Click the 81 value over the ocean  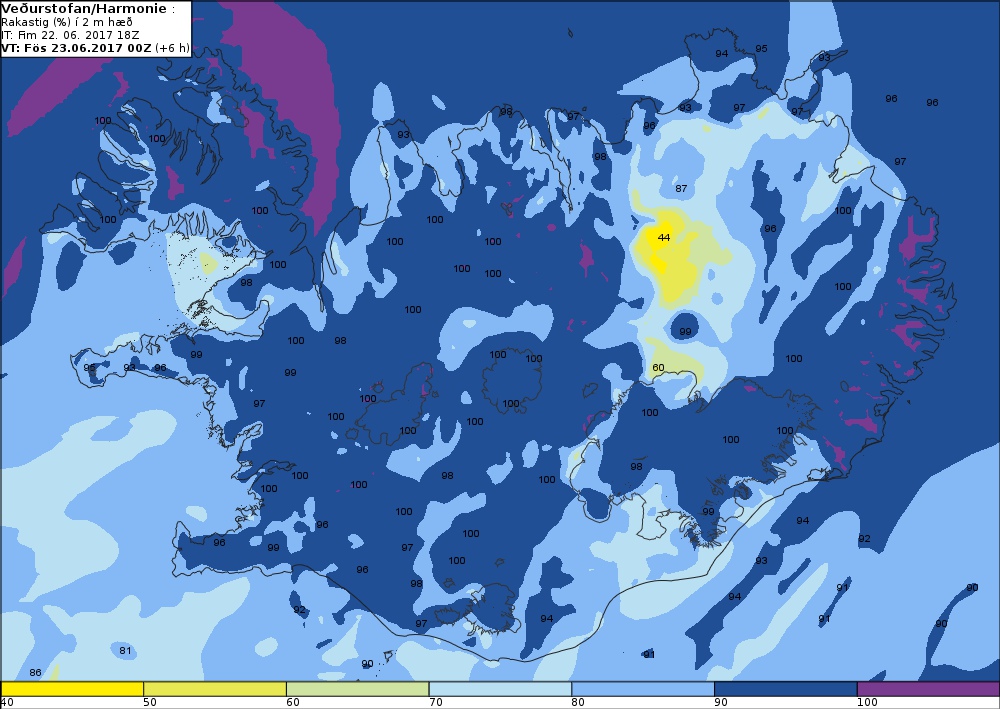tap(125, 650)
